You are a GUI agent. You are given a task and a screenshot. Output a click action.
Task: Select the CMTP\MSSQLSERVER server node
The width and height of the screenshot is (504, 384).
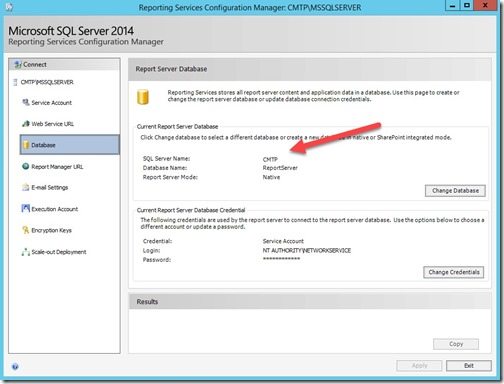click(x=47, y=82)
